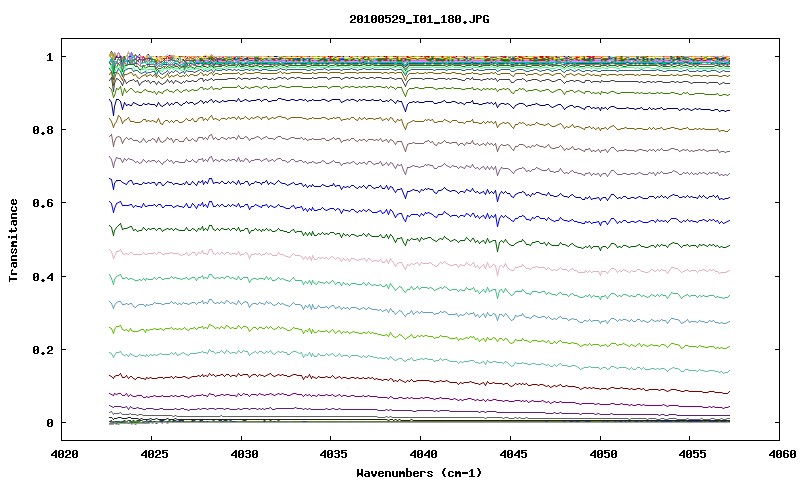Click the x-axis tick label 4045
The image size is (800, 480).
(513, 454)
